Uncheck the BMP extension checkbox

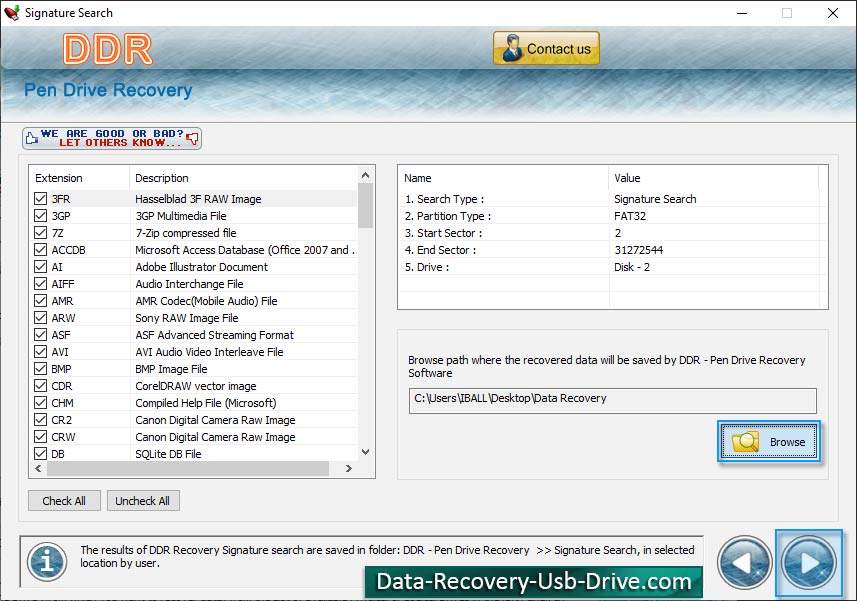click(40, 369)
